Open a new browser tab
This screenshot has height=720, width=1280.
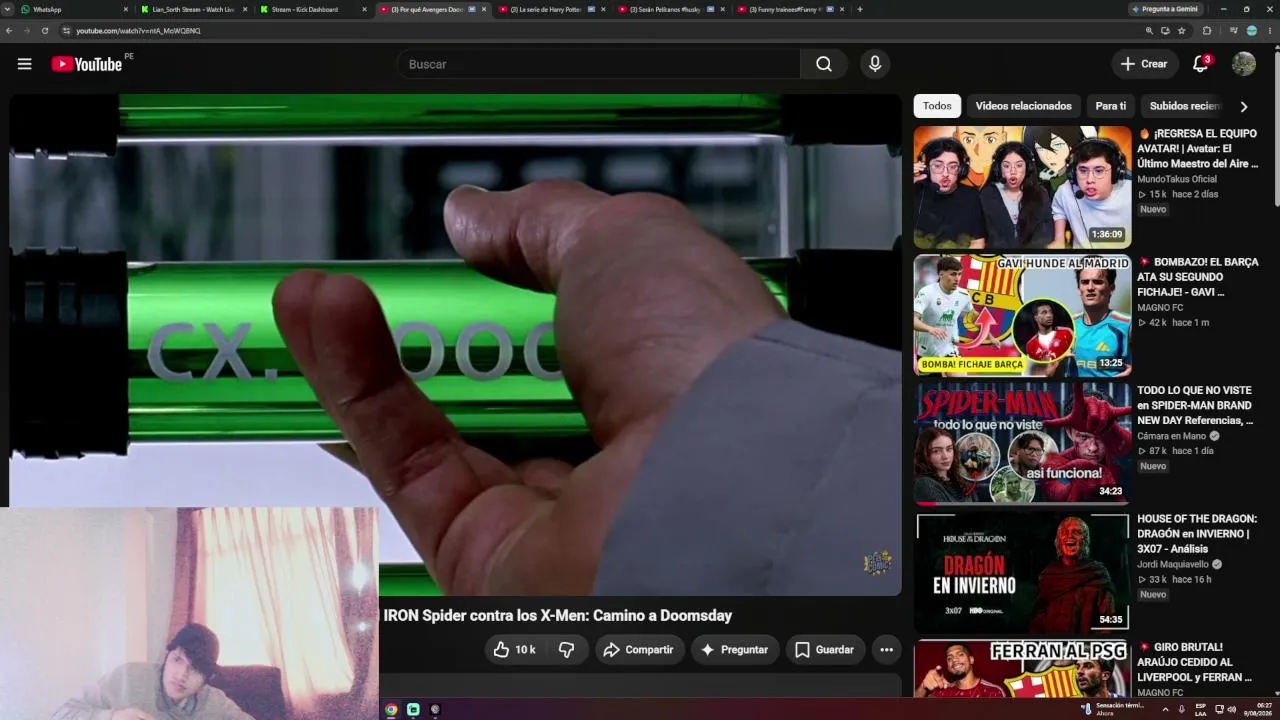pos(860,9)
